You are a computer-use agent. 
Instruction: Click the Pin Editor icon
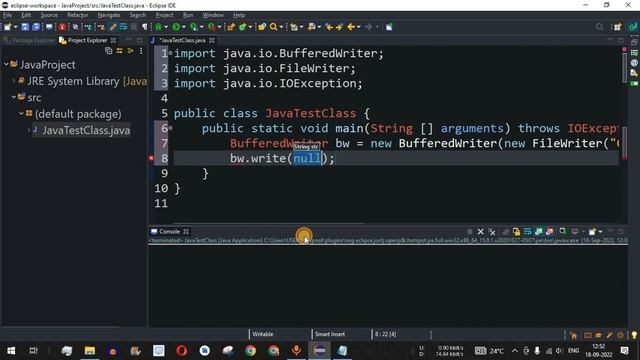[389, 27]
